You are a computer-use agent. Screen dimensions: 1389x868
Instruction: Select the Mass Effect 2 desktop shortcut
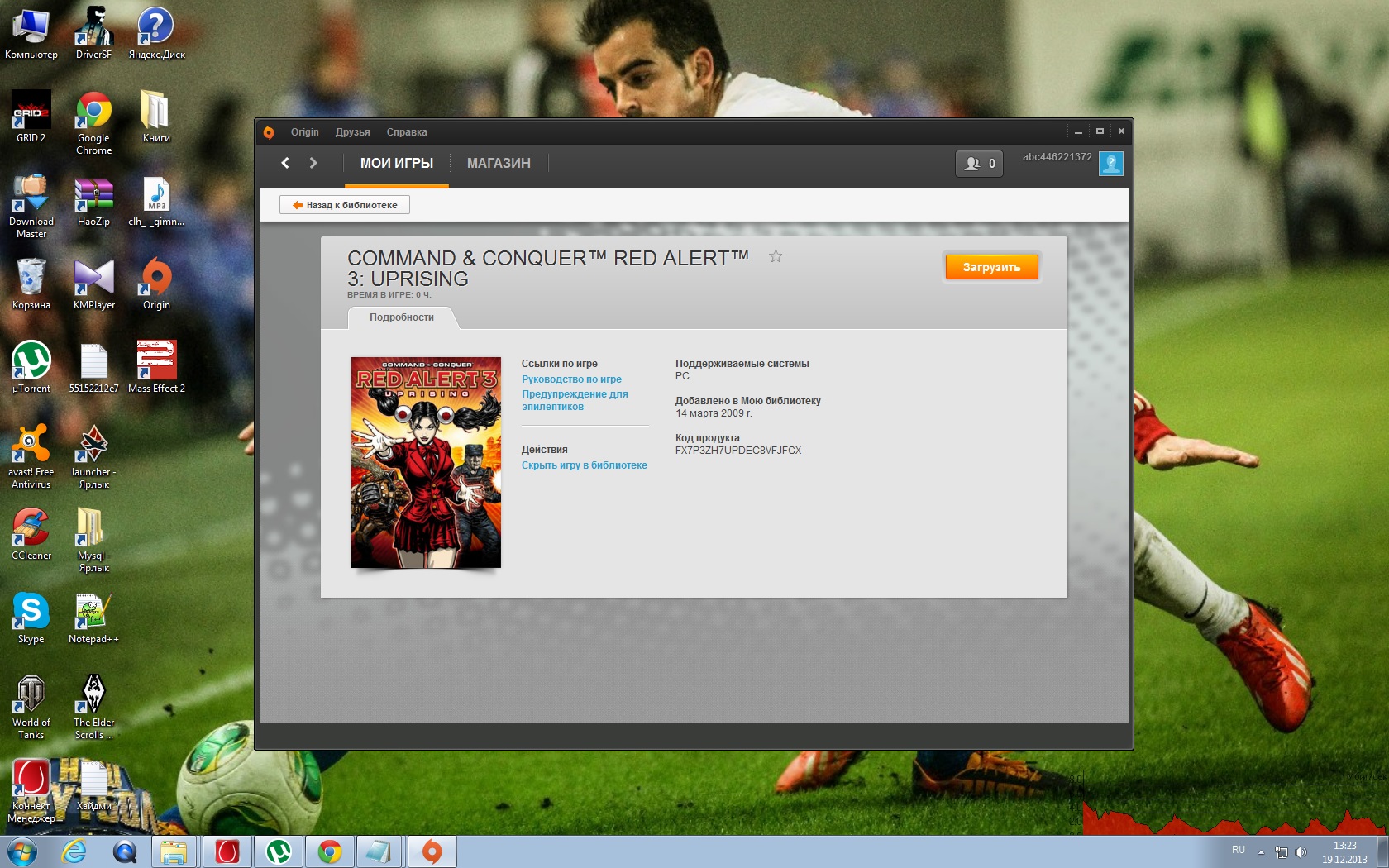point(156,368)
